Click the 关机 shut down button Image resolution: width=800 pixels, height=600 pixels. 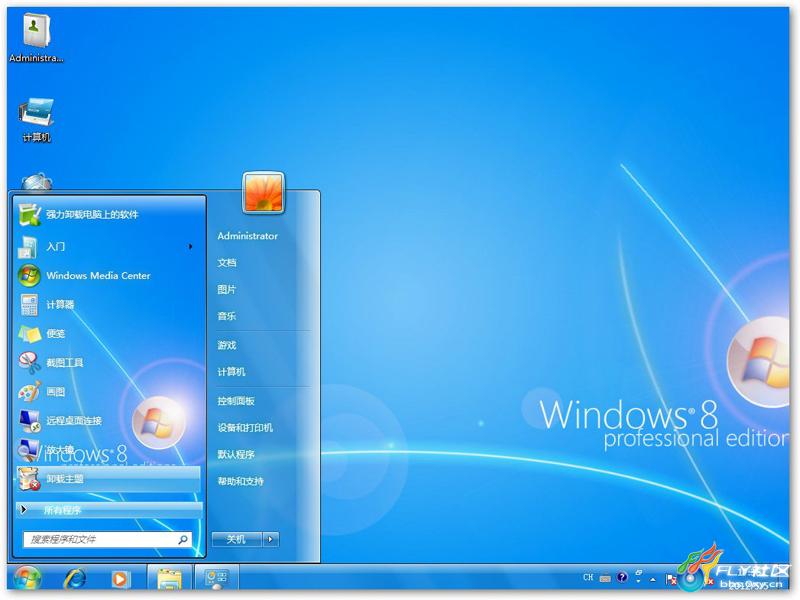point(237,539)
